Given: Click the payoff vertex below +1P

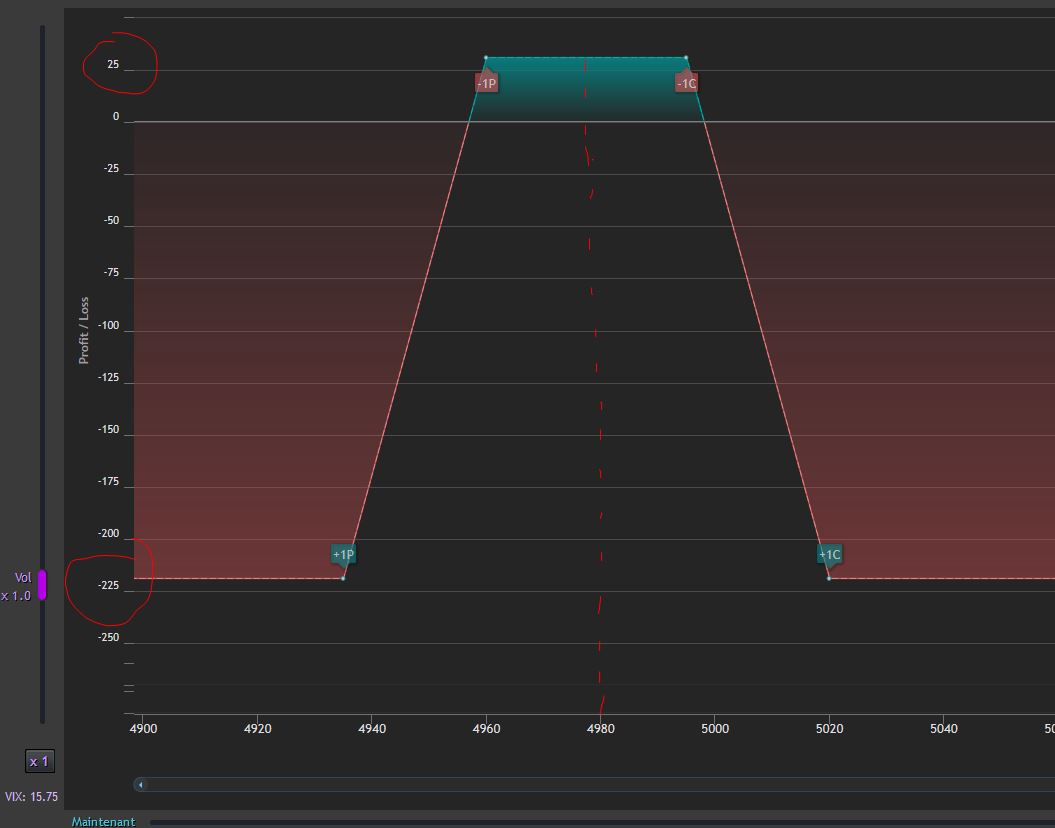Looking at the screenshot, I should [x=342, y=578].
